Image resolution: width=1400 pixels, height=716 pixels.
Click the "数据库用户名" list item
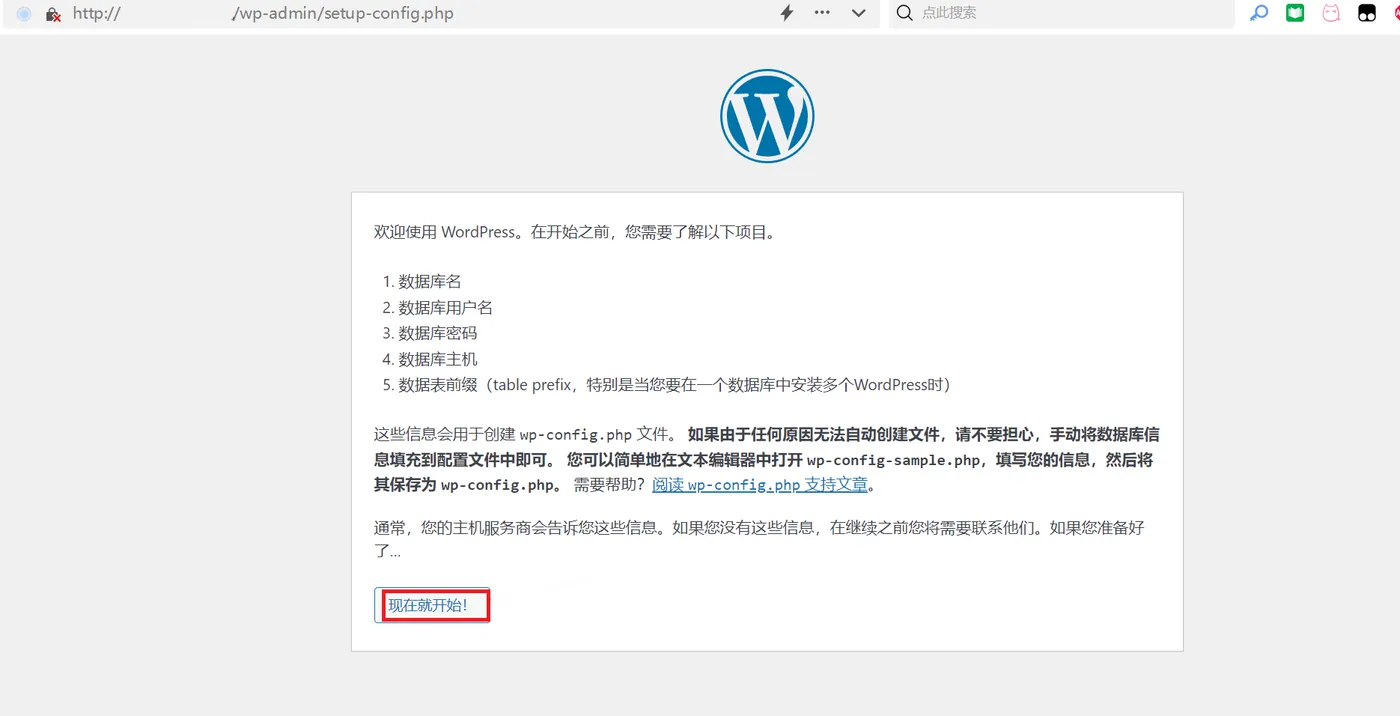point(446,308)
